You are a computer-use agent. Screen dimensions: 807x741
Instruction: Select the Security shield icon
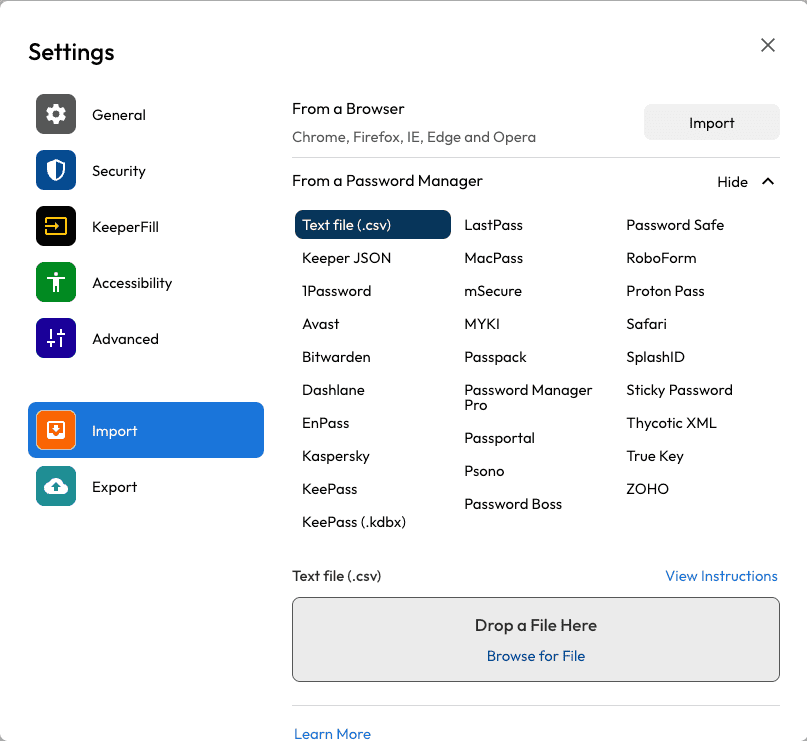click(55, 170)
